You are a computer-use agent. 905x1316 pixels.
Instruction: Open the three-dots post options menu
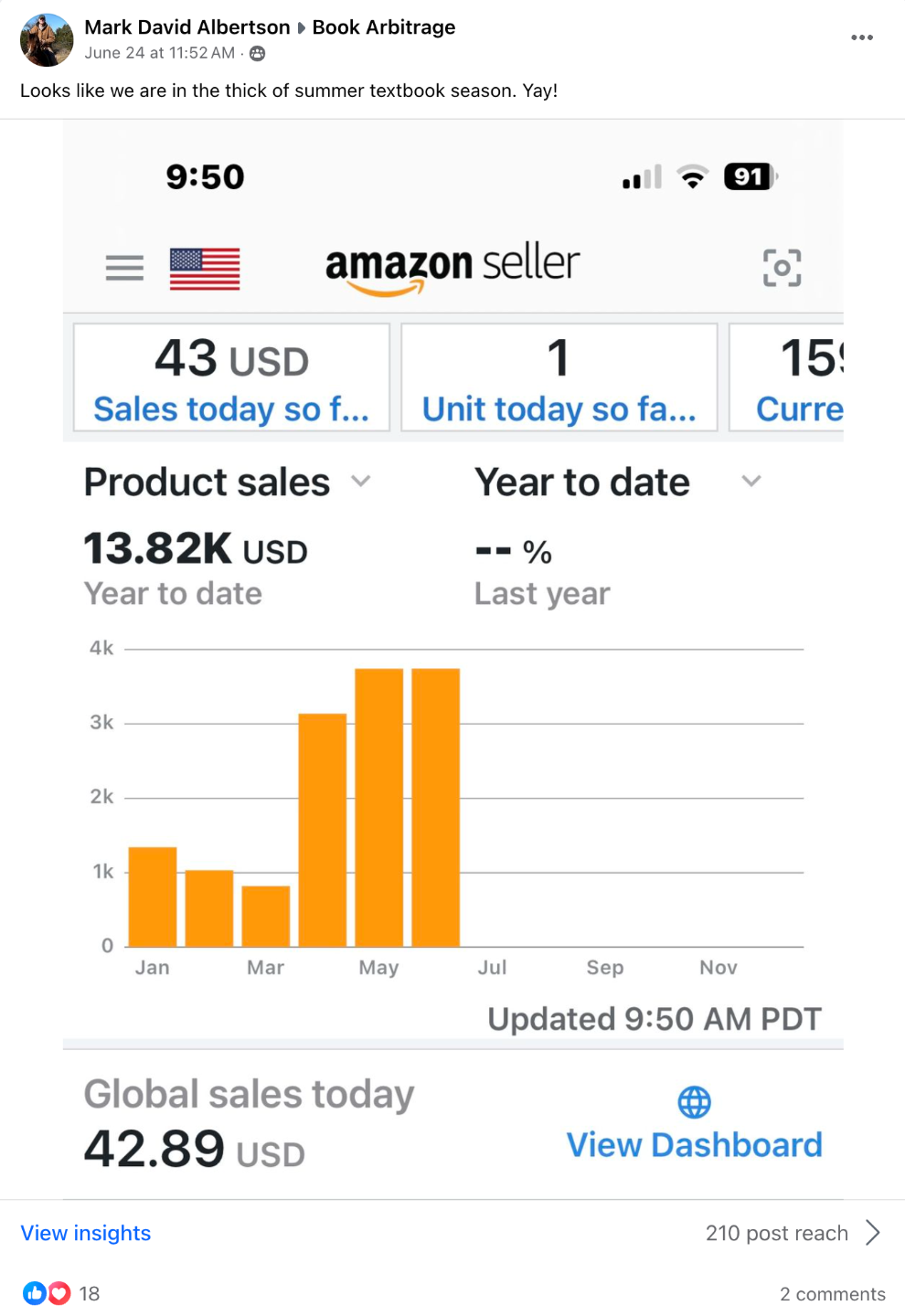pos(861,37)
